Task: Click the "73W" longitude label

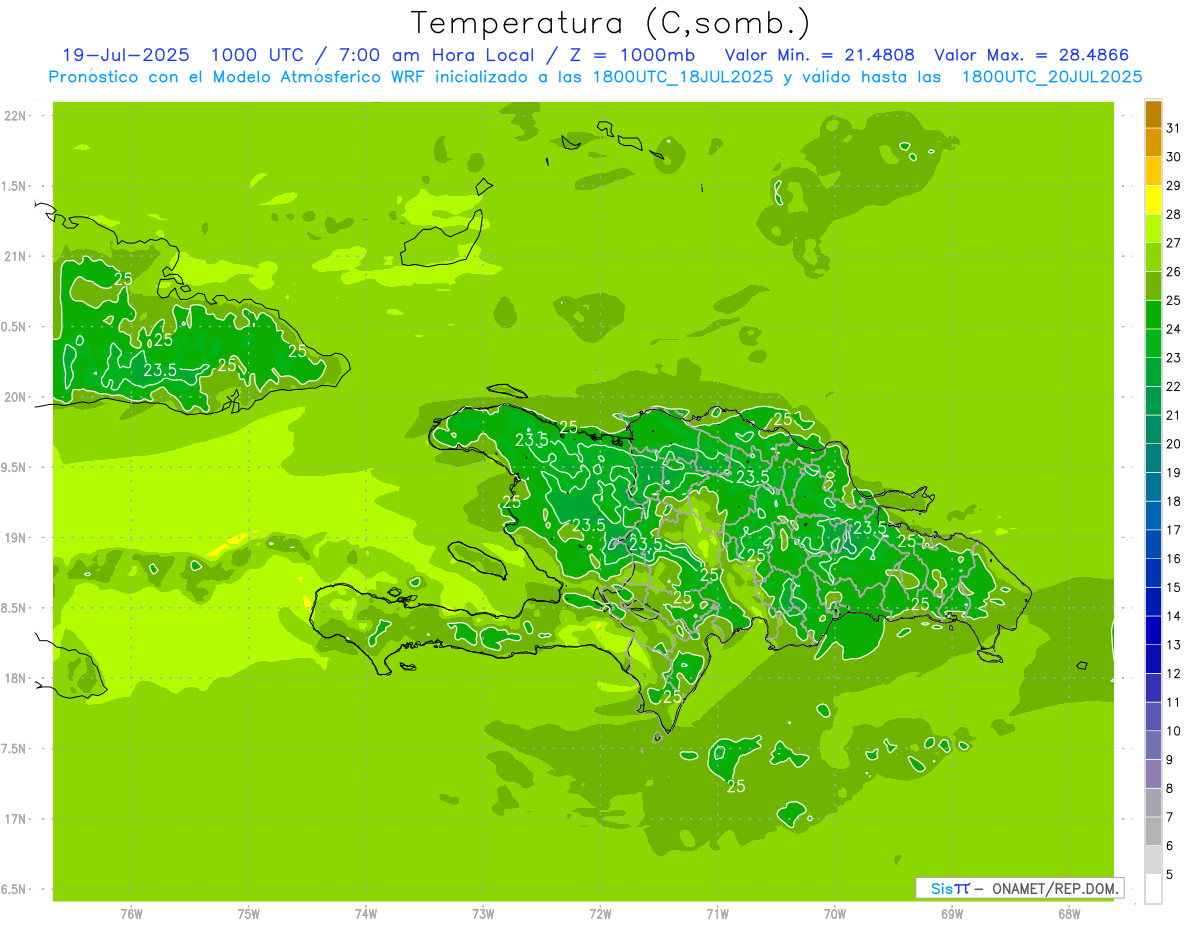Action: pos(483,913)
